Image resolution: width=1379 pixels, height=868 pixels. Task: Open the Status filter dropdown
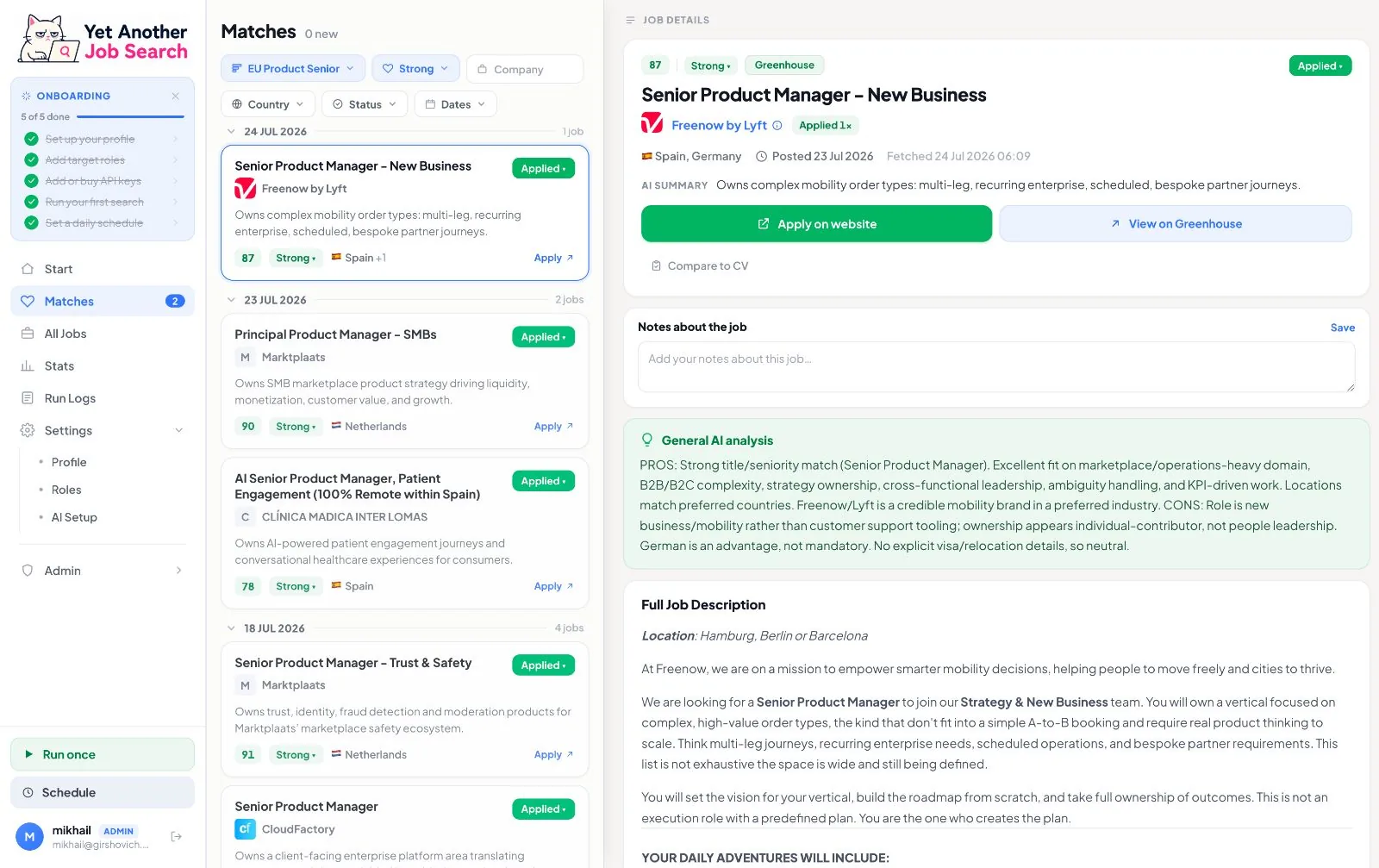click(365, 104)
